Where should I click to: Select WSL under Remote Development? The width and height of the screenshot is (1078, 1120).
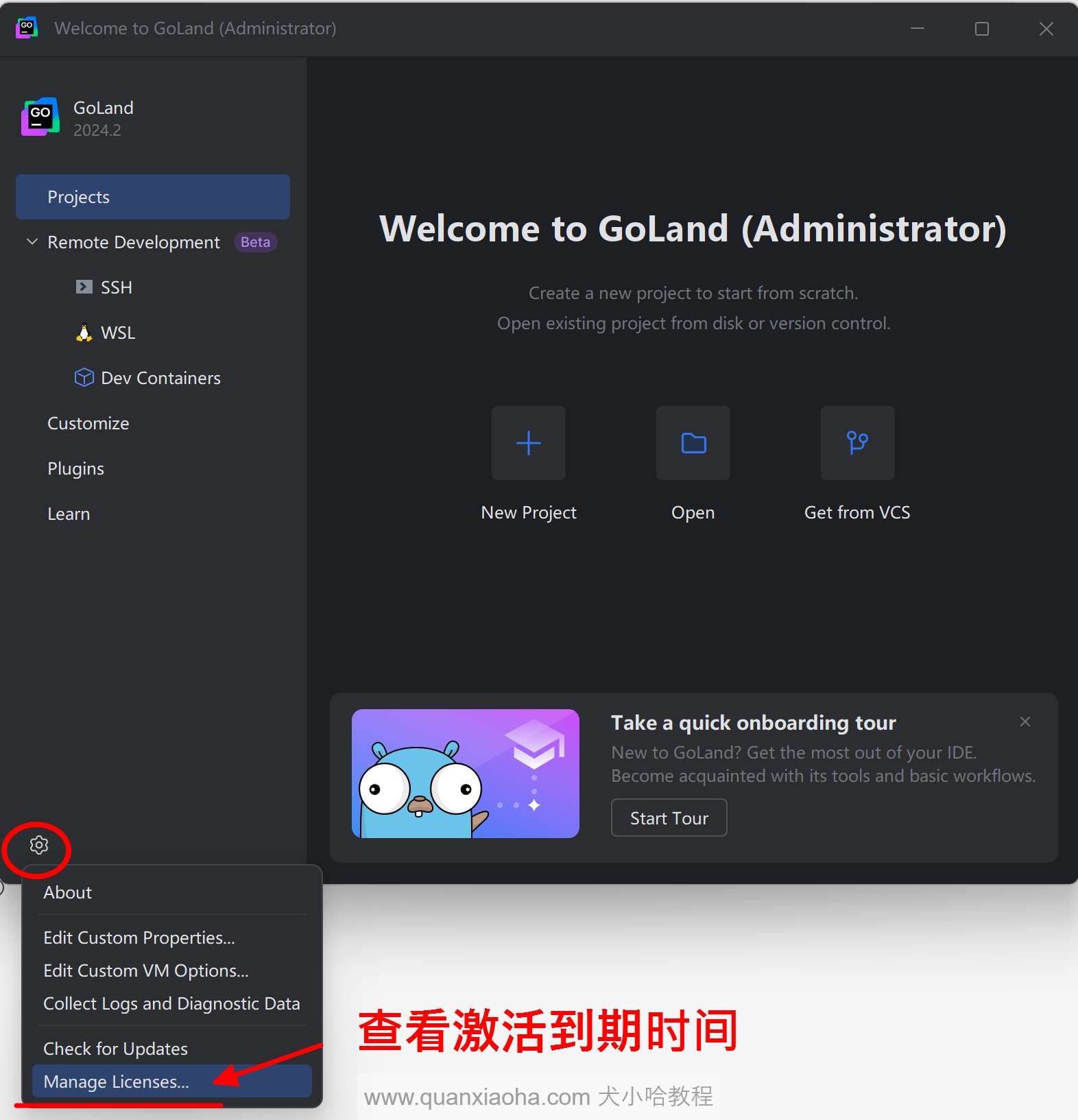(x=118, y=333)
